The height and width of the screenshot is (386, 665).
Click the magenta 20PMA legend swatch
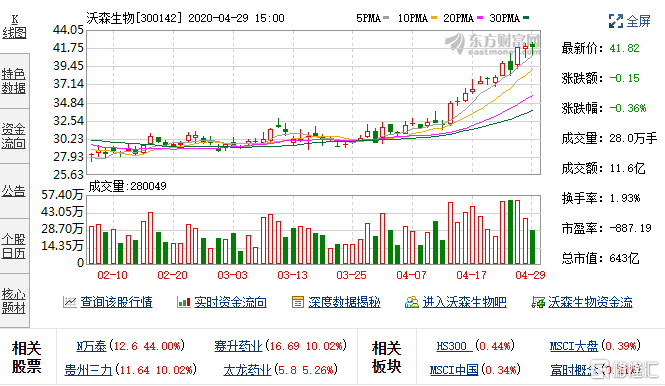click(x=480, y=18)
